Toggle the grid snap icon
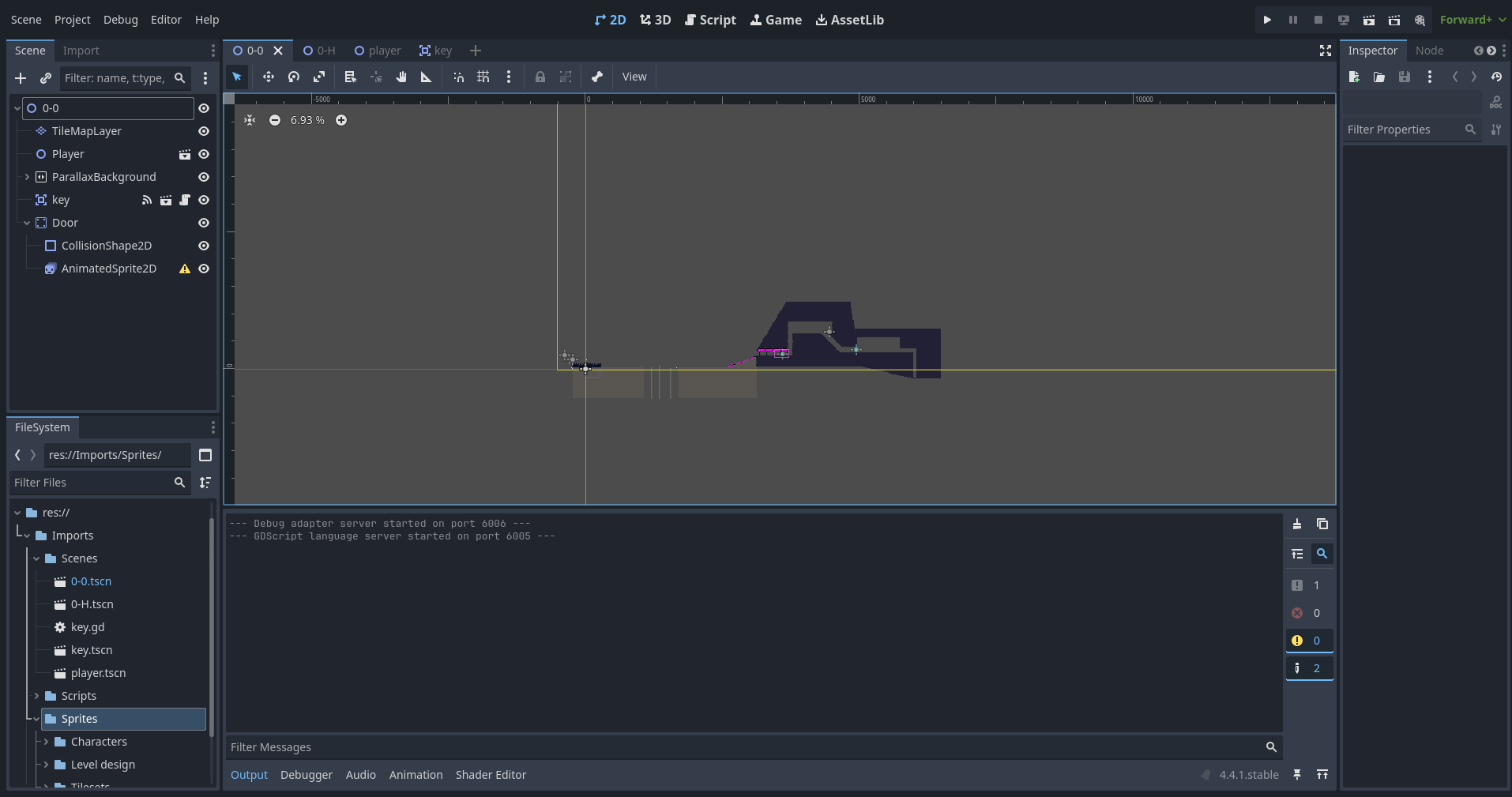 click(483, 77)
